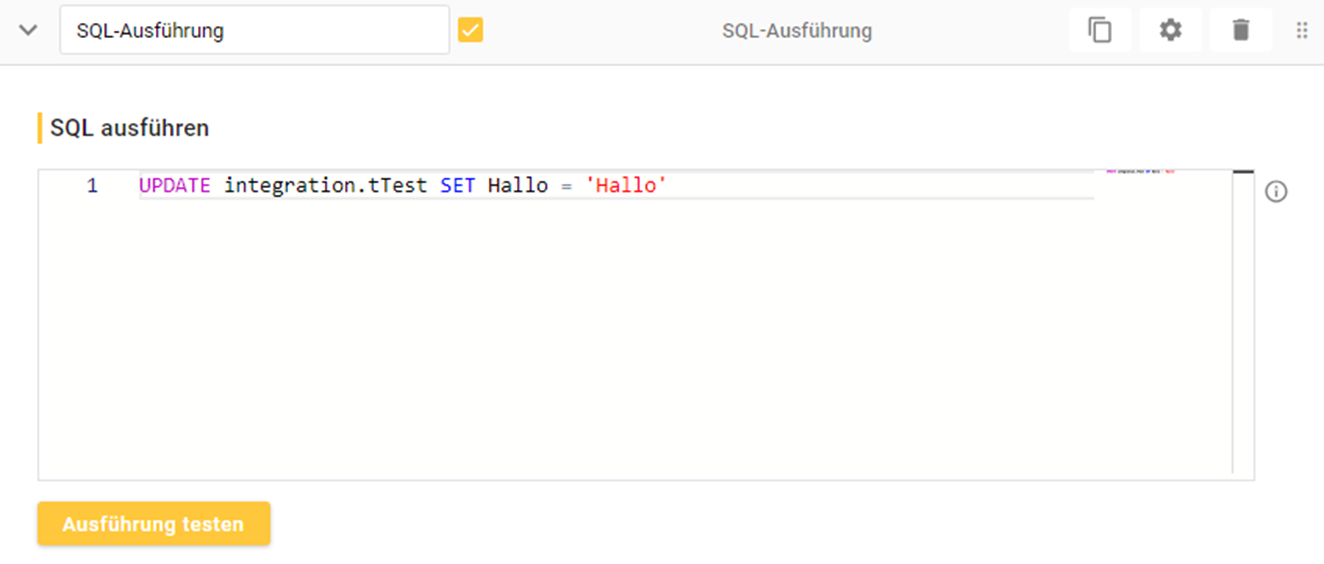
Task: Delete the step with the trash icon
Action: tap(1240, 30)
